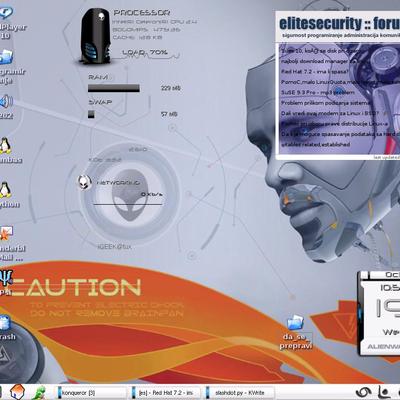Open the penguin icon labeled 'ambas'
The image size is (400, 400).
coord(5,145)
